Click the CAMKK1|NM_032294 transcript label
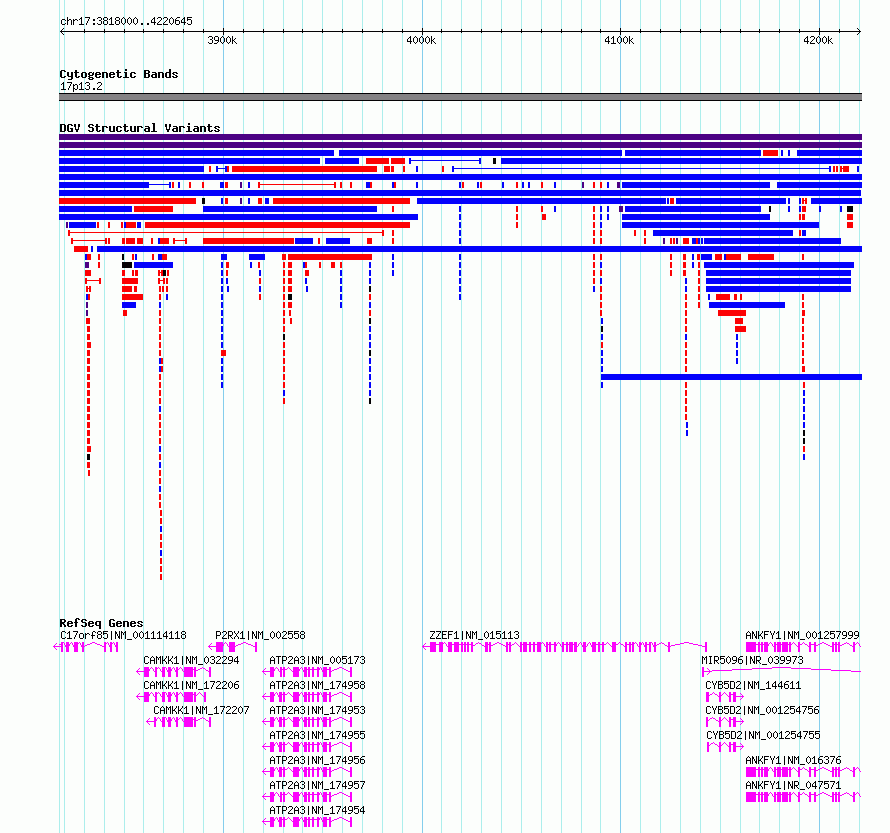Screen dimensions: 890x833 pos(191,660)
